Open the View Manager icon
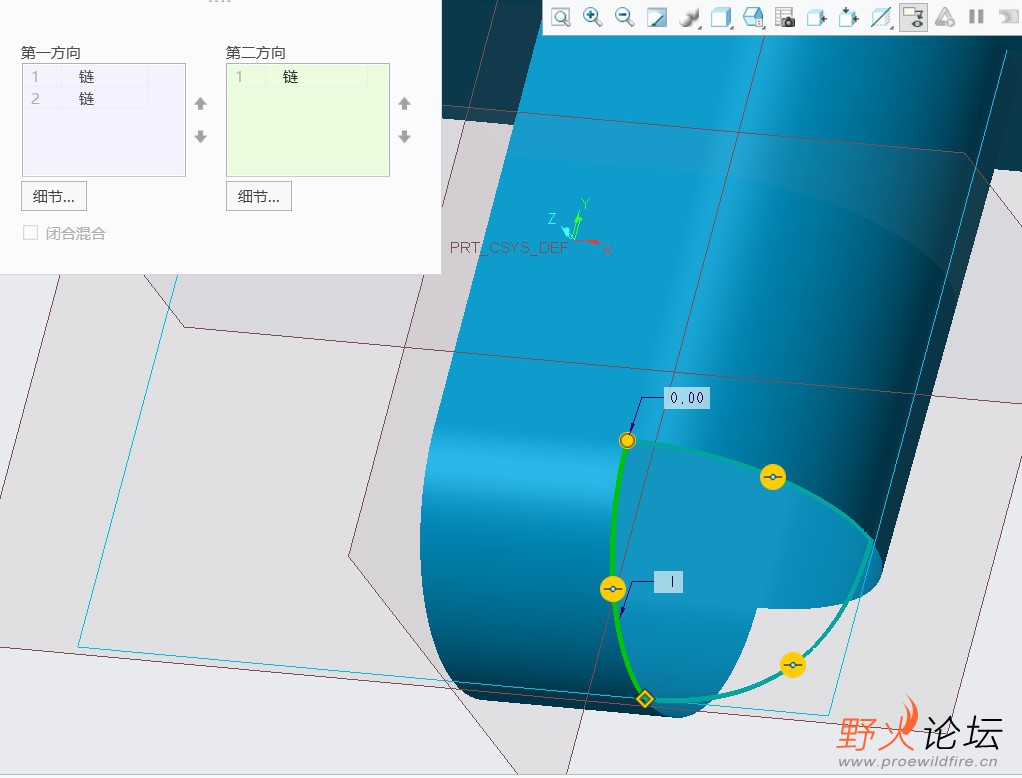The image size is (1022, 778). point(753,17)
